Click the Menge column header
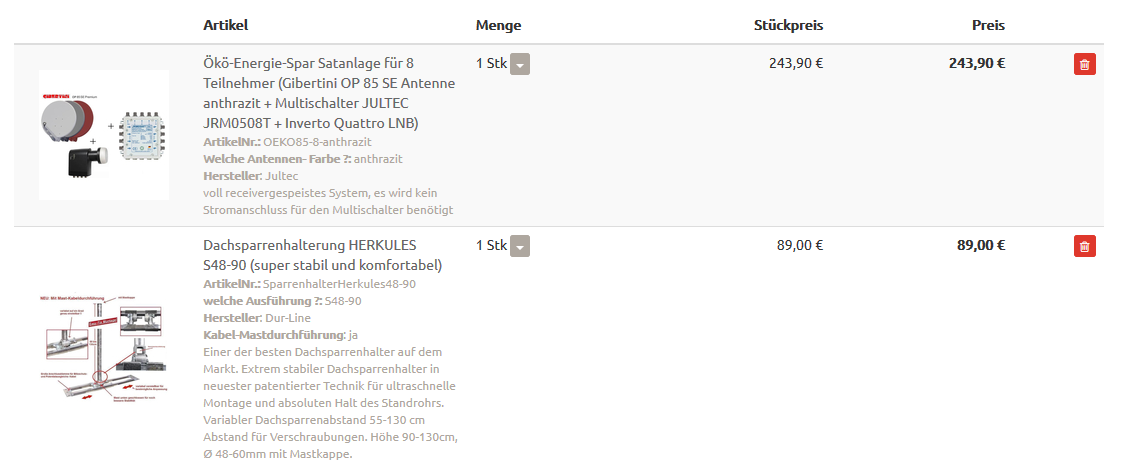The height and width of the screenshot is (470, 1129). [x=498, y=25]
